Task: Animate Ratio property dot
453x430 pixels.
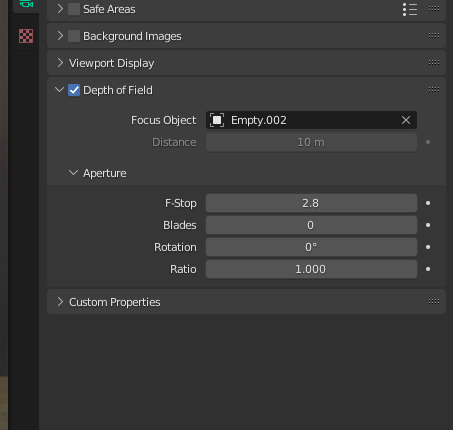Action: click(428, 269)
